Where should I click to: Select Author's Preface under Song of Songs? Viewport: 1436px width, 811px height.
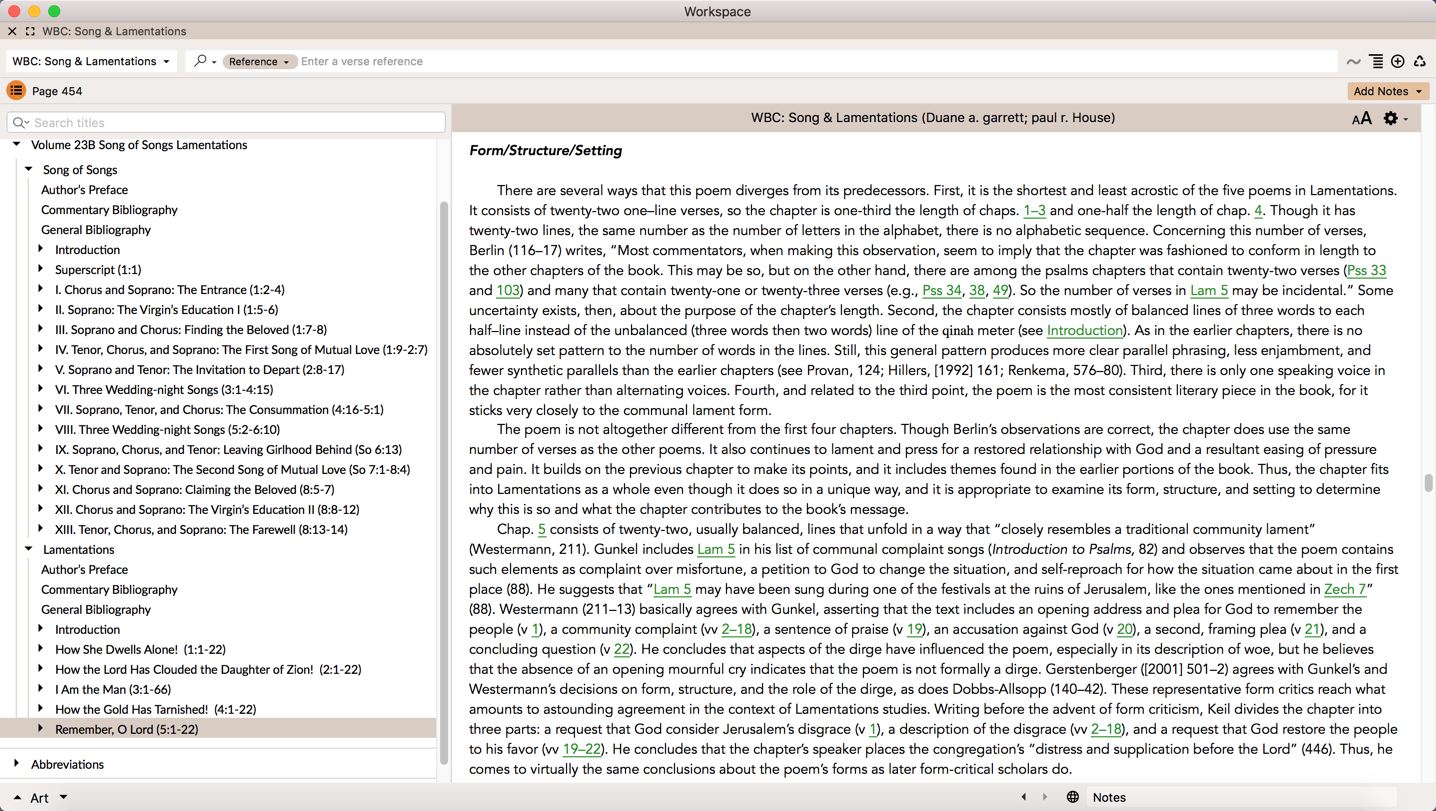pos(84,190)
